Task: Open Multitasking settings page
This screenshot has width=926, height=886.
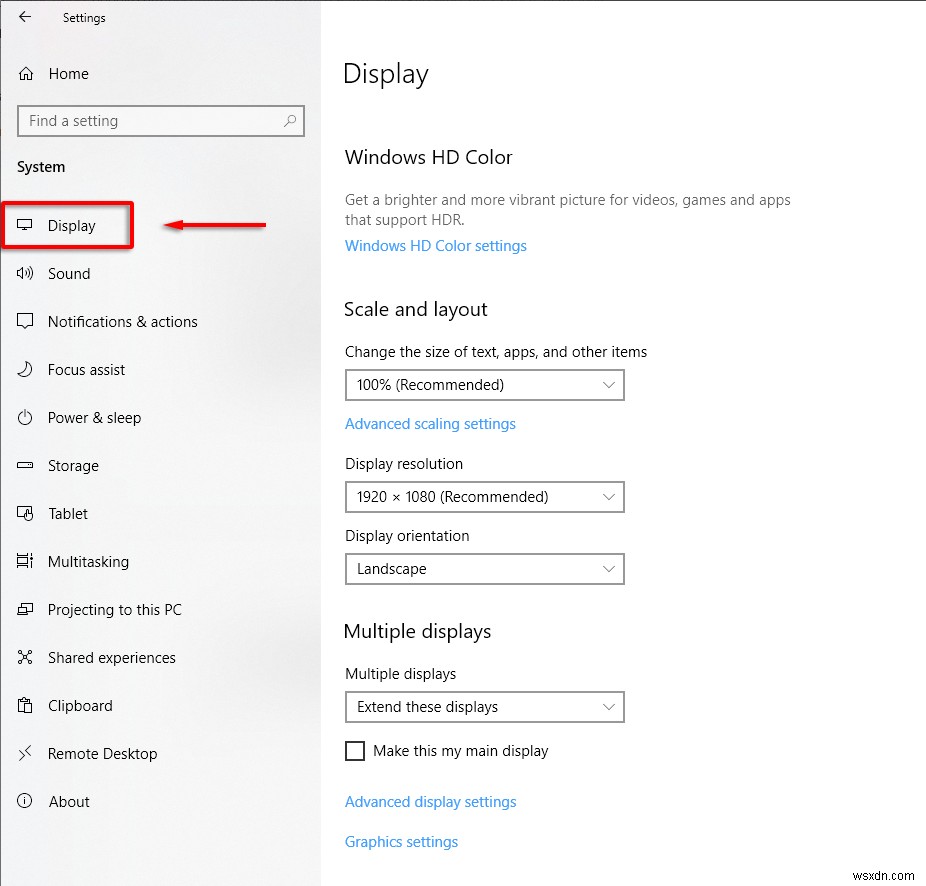Action: [89, 562]
